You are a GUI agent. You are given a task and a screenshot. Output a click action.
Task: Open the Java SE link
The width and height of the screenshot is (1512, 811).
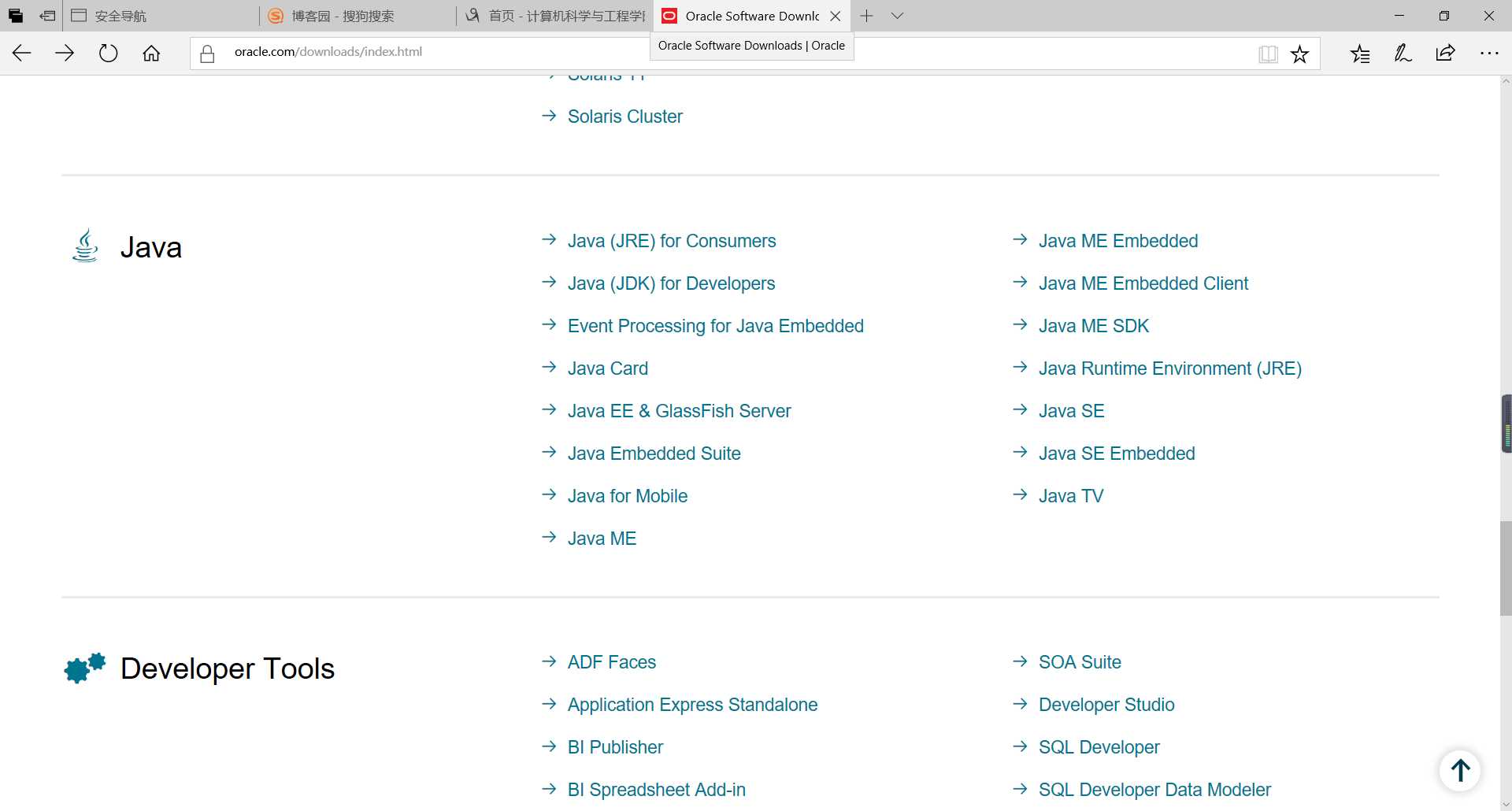pos(1071,411)
